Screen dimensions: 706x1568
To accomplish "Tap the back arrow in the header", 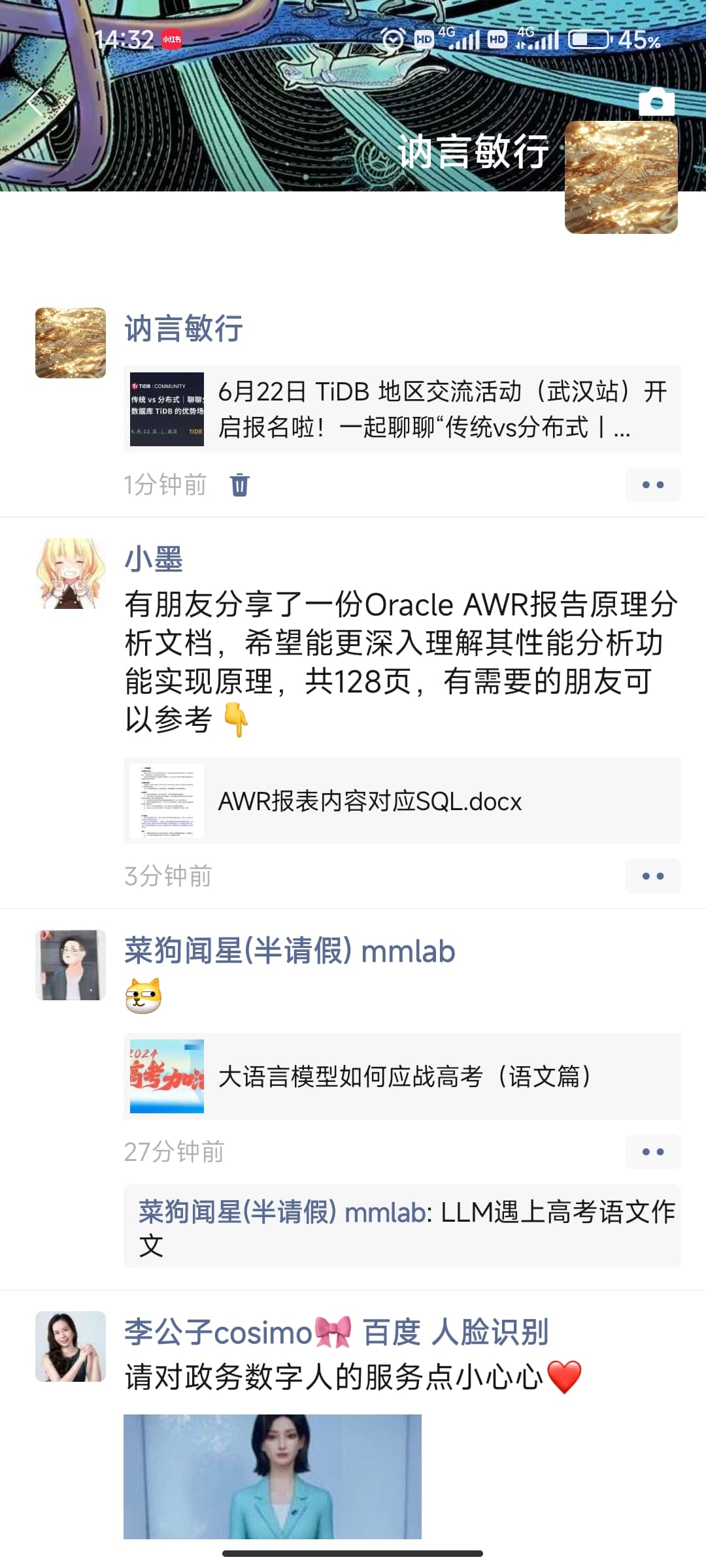I will (x=35, y=102).
